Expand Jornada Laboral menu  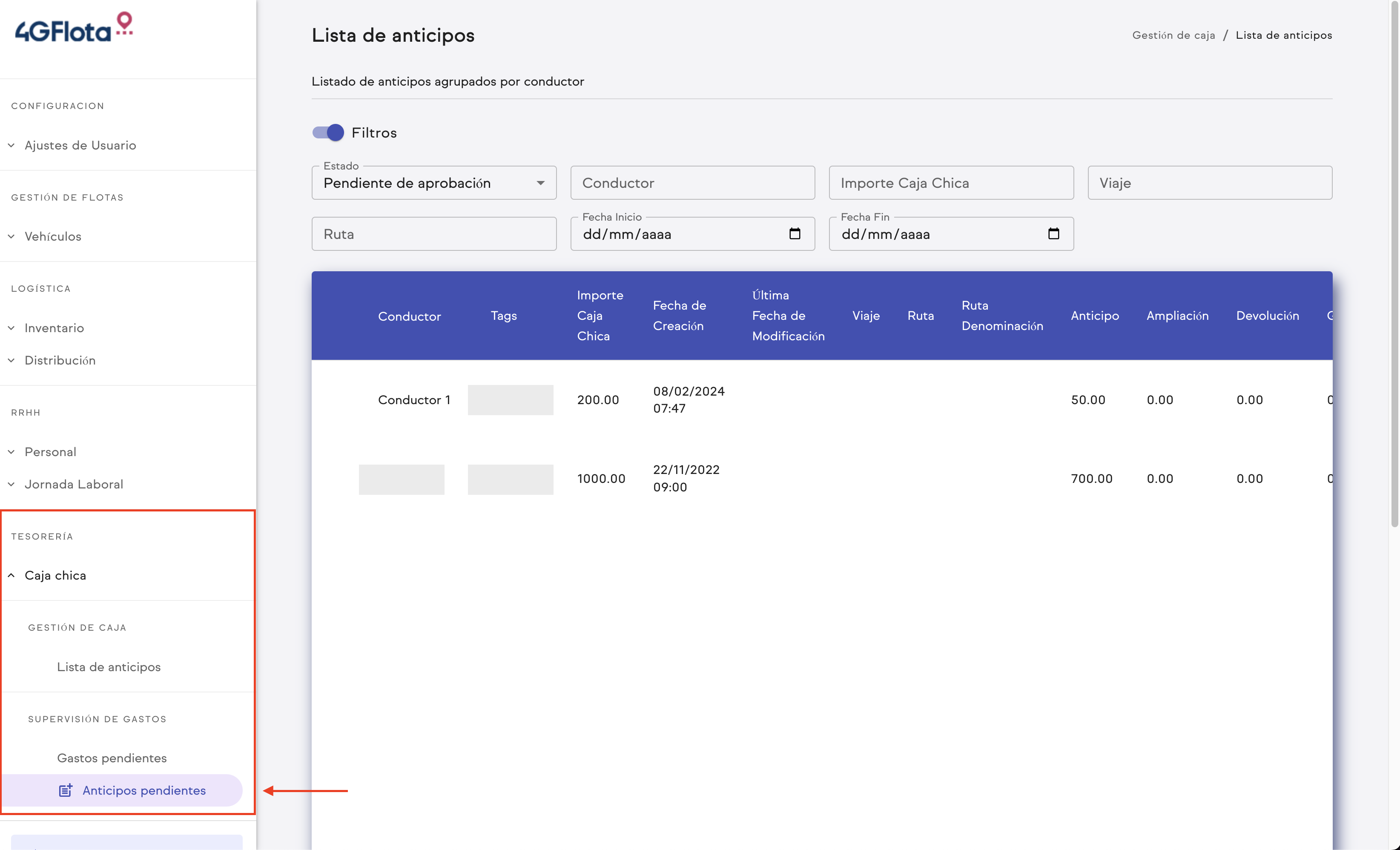73,484
